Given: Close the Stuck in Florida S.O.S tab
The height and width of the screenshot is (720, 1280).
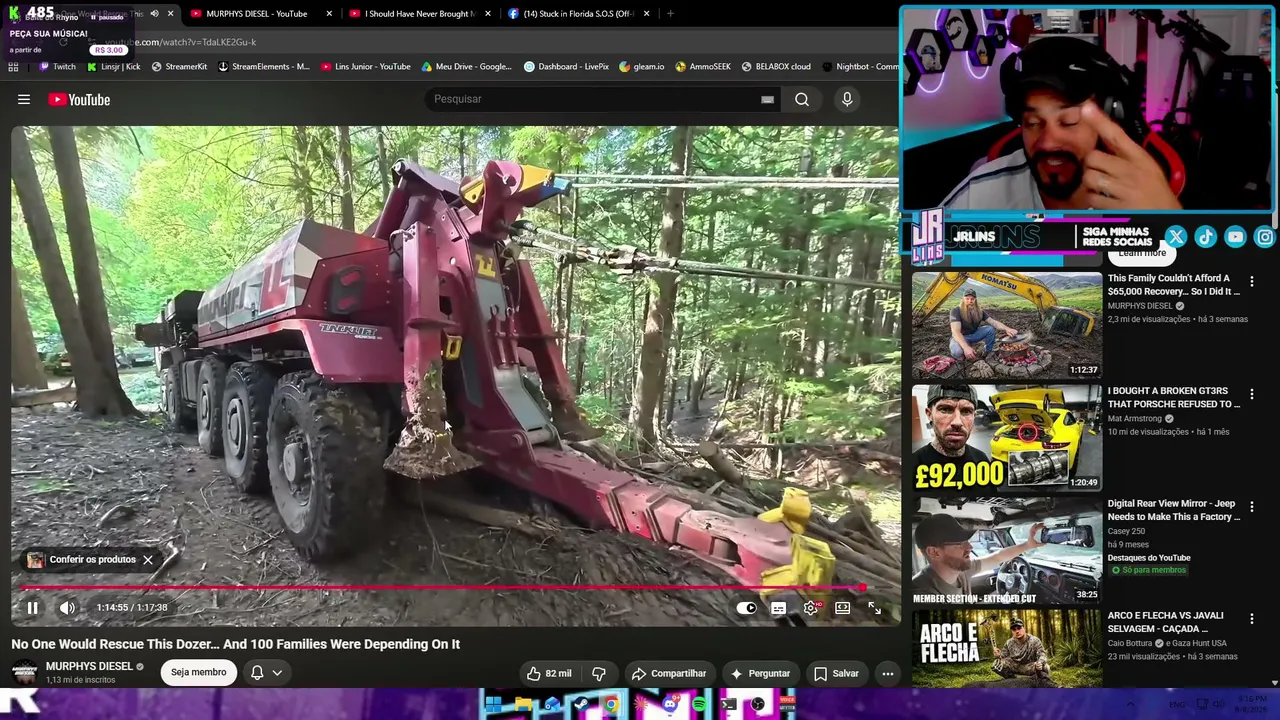Looking at the screenshot, I should click(x=647, y=14).
